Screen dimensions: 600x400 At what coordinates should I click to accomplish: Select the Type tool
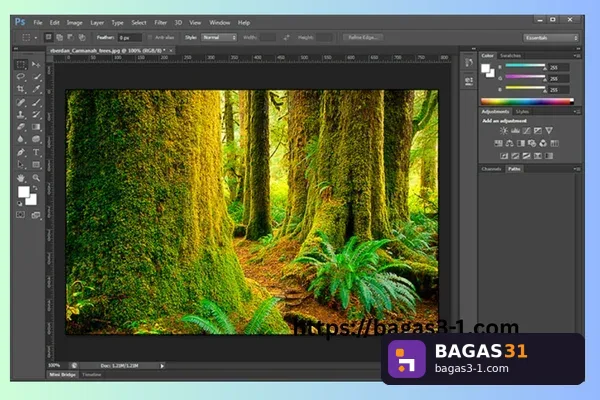pyautogui.click(x=36, y=152)
